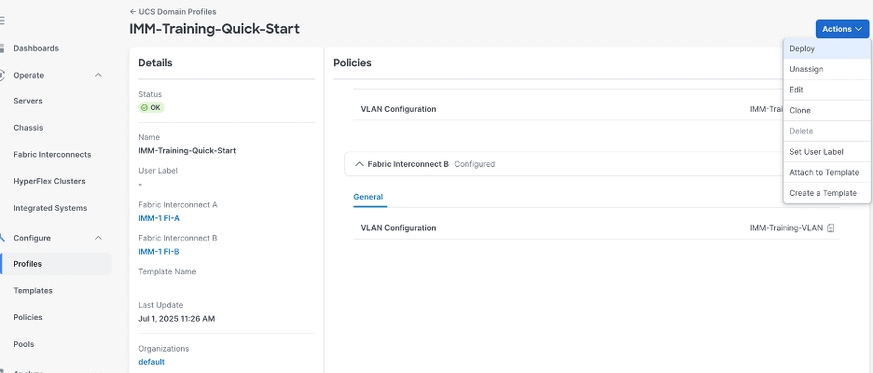Click IMM-Training-VLAN policy under Fabric Interconnect B
Image resolution: width=873 pixels, height=373 pixels.
[786, 228]
